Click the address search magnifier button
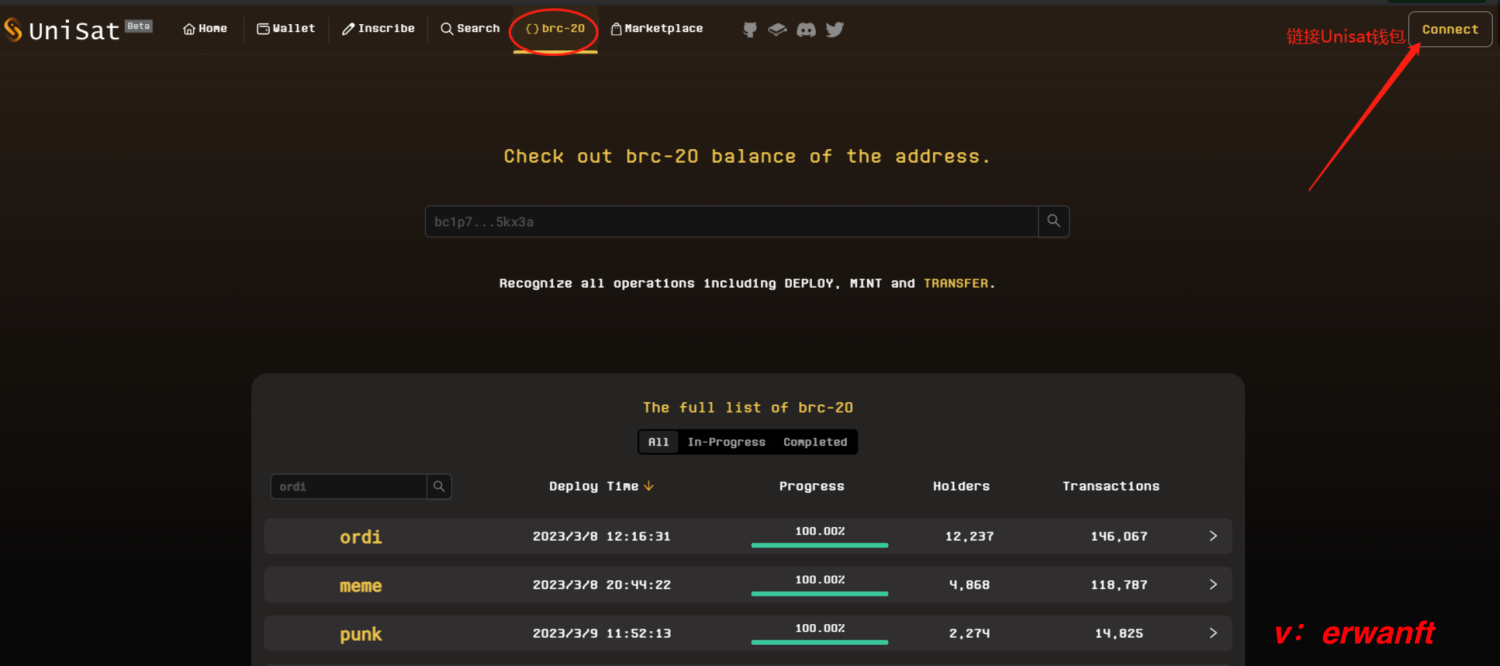 (1054, 221)
